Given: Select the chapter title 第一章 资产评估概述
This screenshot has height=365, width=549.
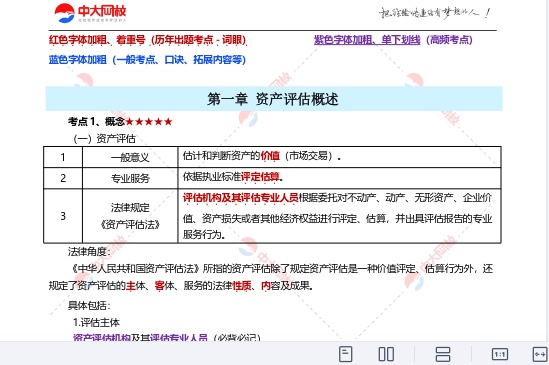Looking at the screenshot, I should pyautogui.click(x=273, y=99).
